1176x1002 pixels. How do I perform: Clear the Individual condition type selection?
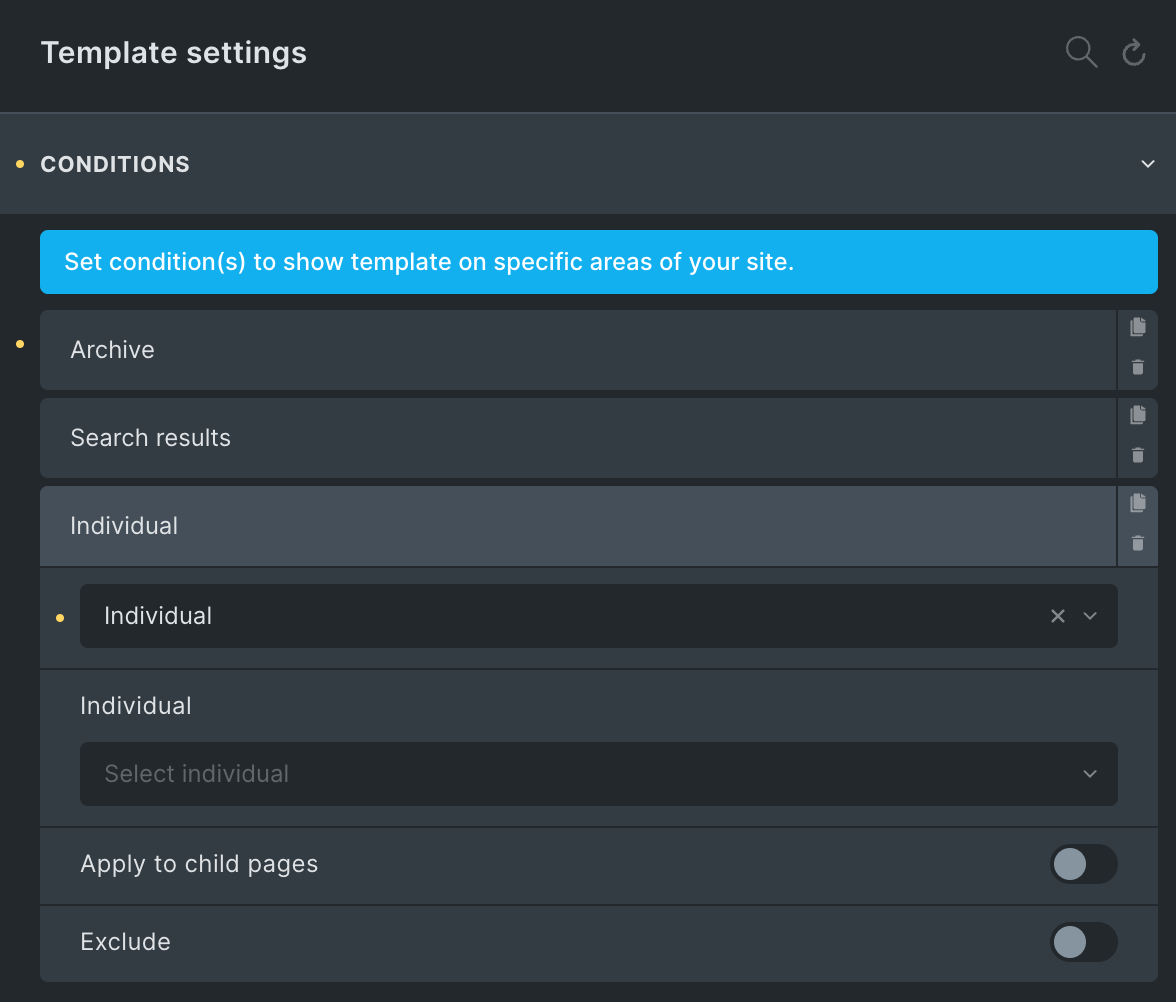pos(1058,616)
